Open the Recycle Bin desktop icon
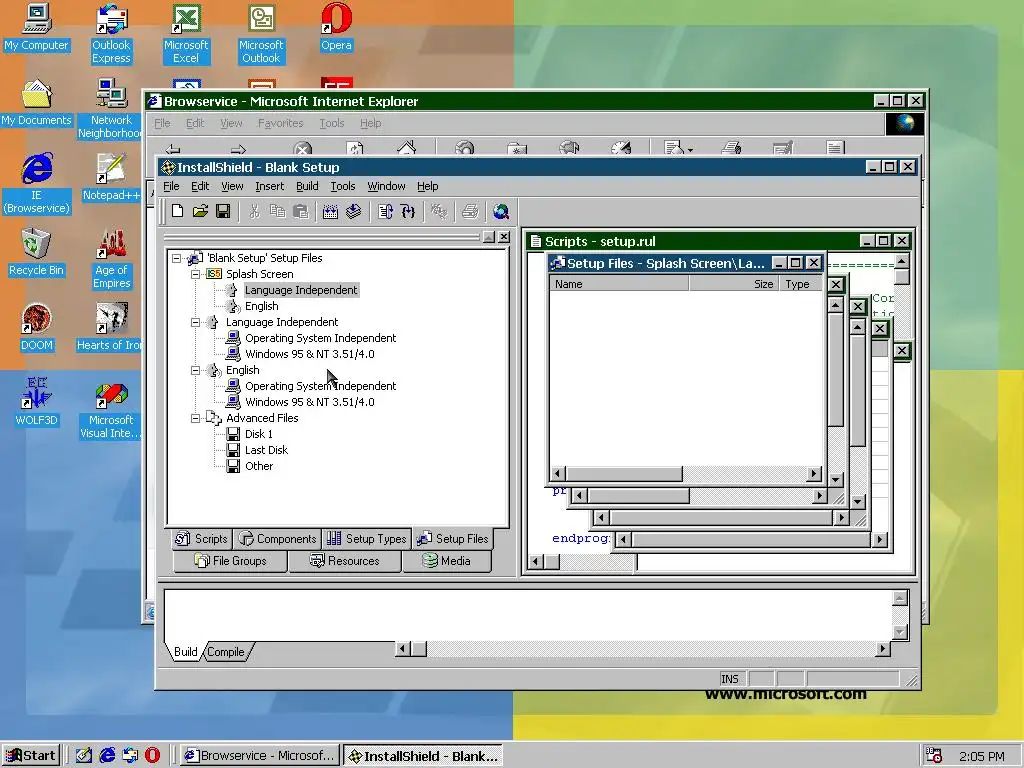 point(36,253)
